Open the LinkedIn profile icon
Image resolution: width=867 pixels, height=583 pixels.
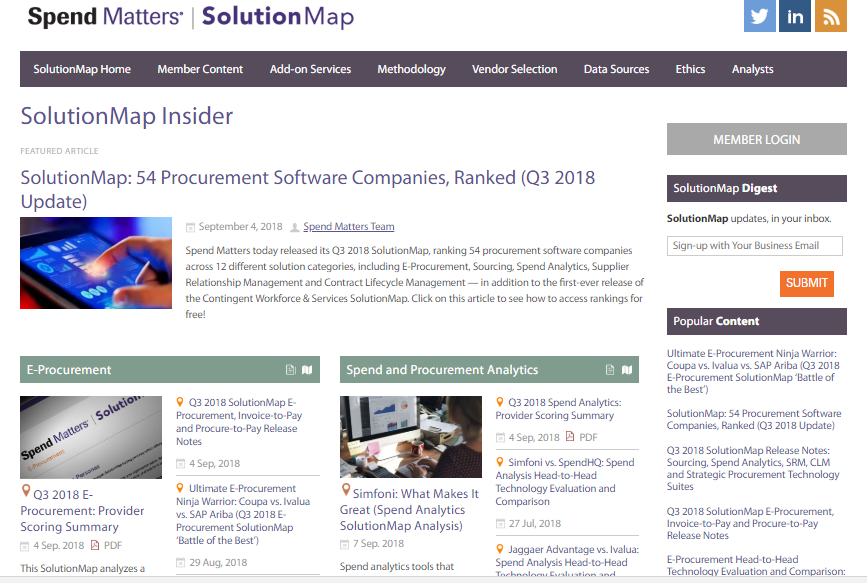coord(795,17)
